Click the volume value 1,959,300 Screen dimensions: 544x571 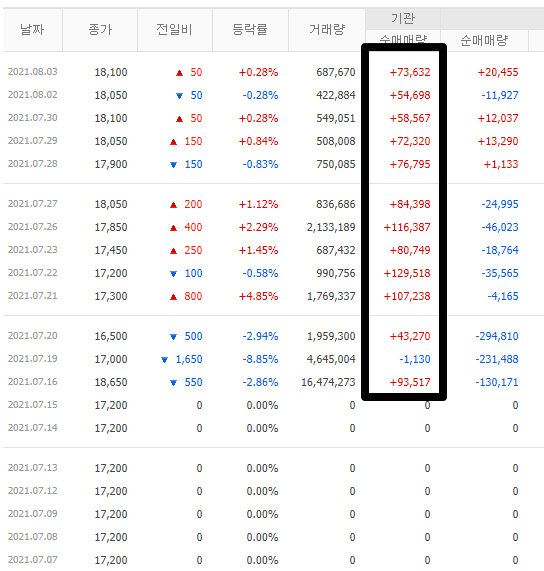[x=331, y=336]
